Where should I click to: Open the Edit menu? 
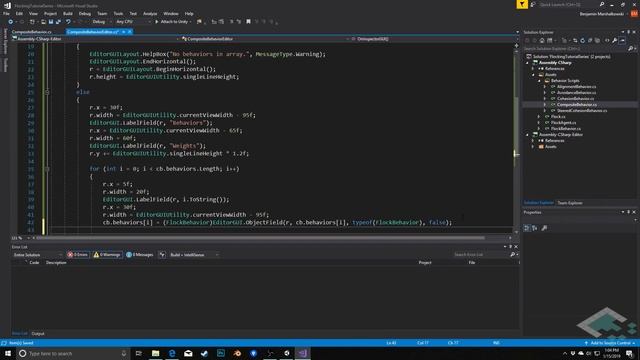(x=19, y=13)
